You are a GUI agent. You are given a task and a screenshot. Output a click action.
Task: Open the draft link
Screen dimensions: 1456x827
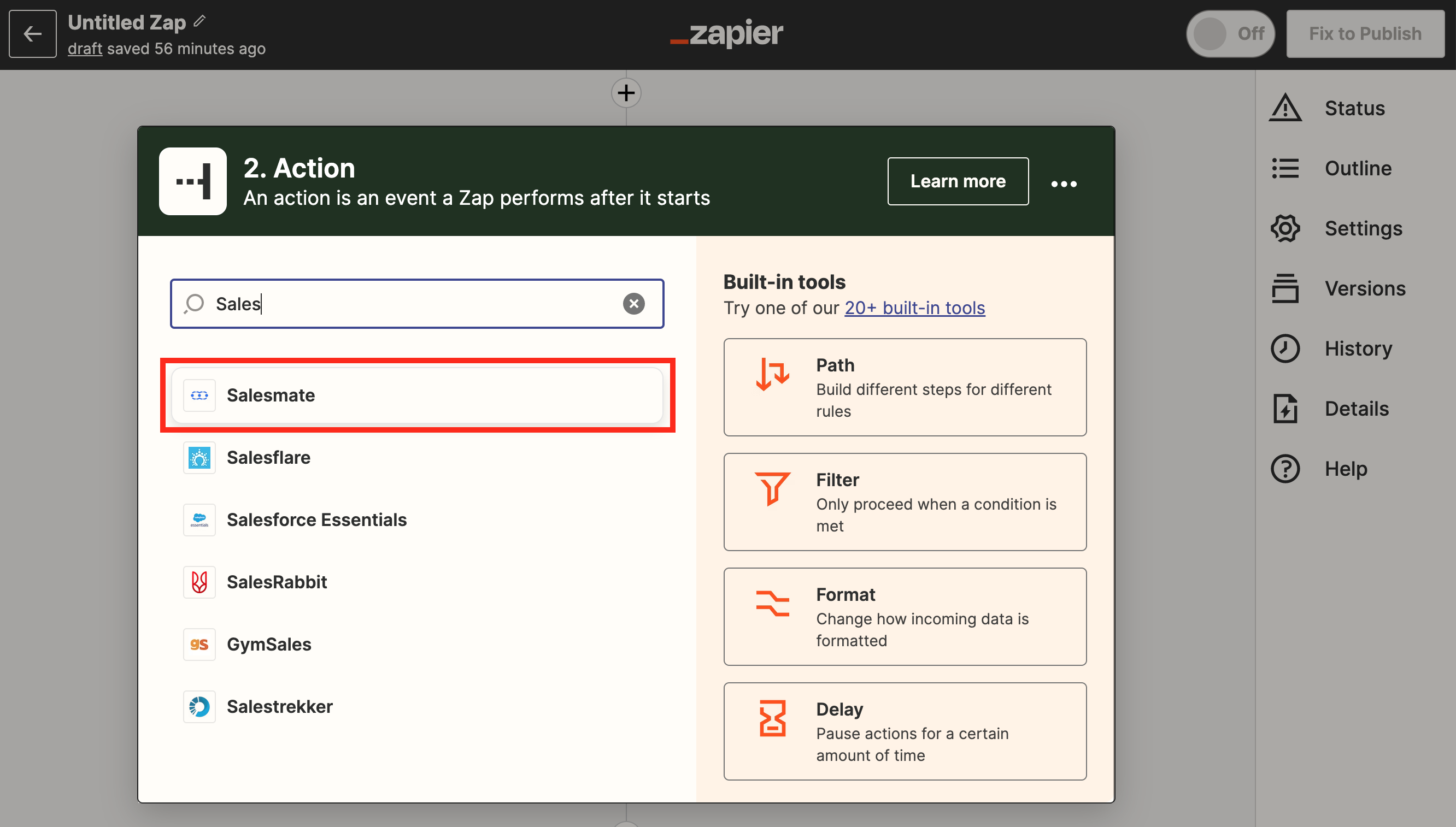85,49
